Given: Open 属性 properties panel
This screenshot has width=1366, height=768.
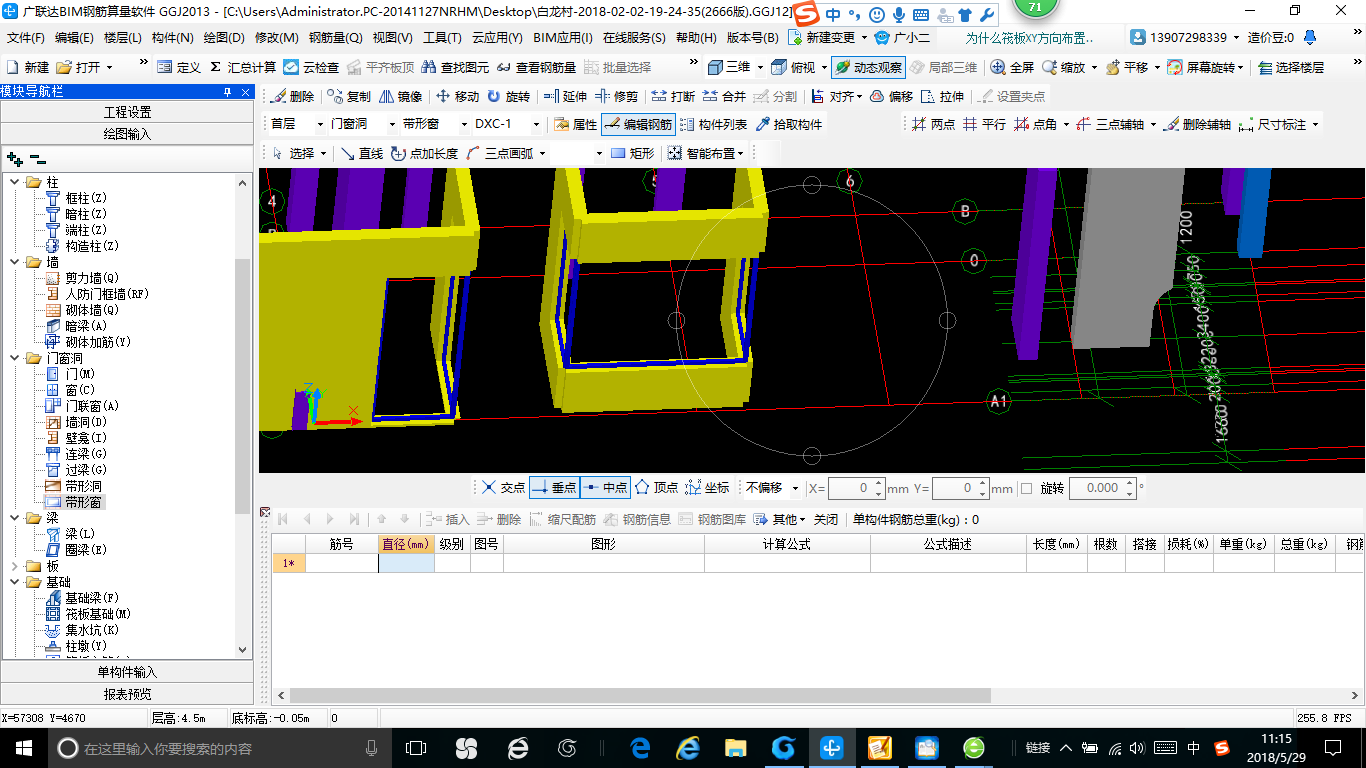Looking at the screenshot, I should 575,124.
